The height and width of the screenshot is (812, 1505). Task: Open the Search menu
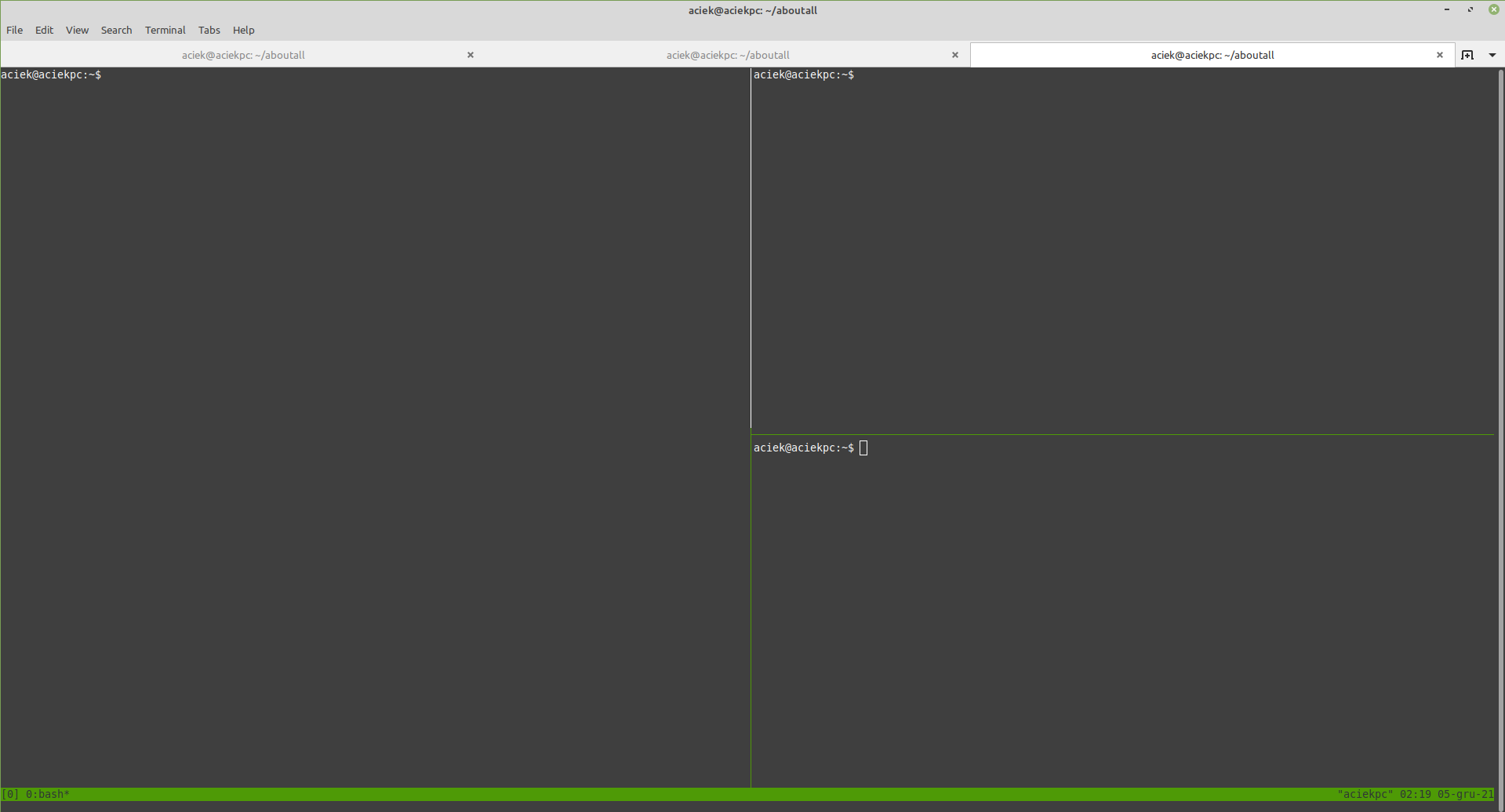pyautogui.click(x=116, y=30)
